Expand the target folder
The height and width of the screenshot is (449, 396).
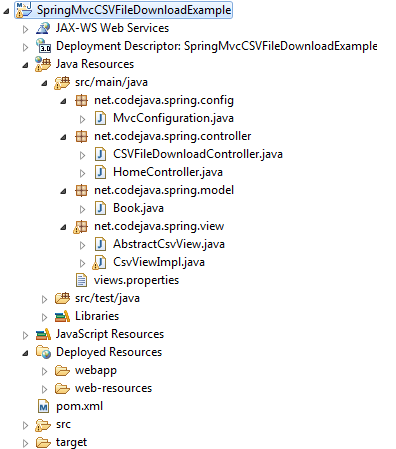click(x=25, y=443)
